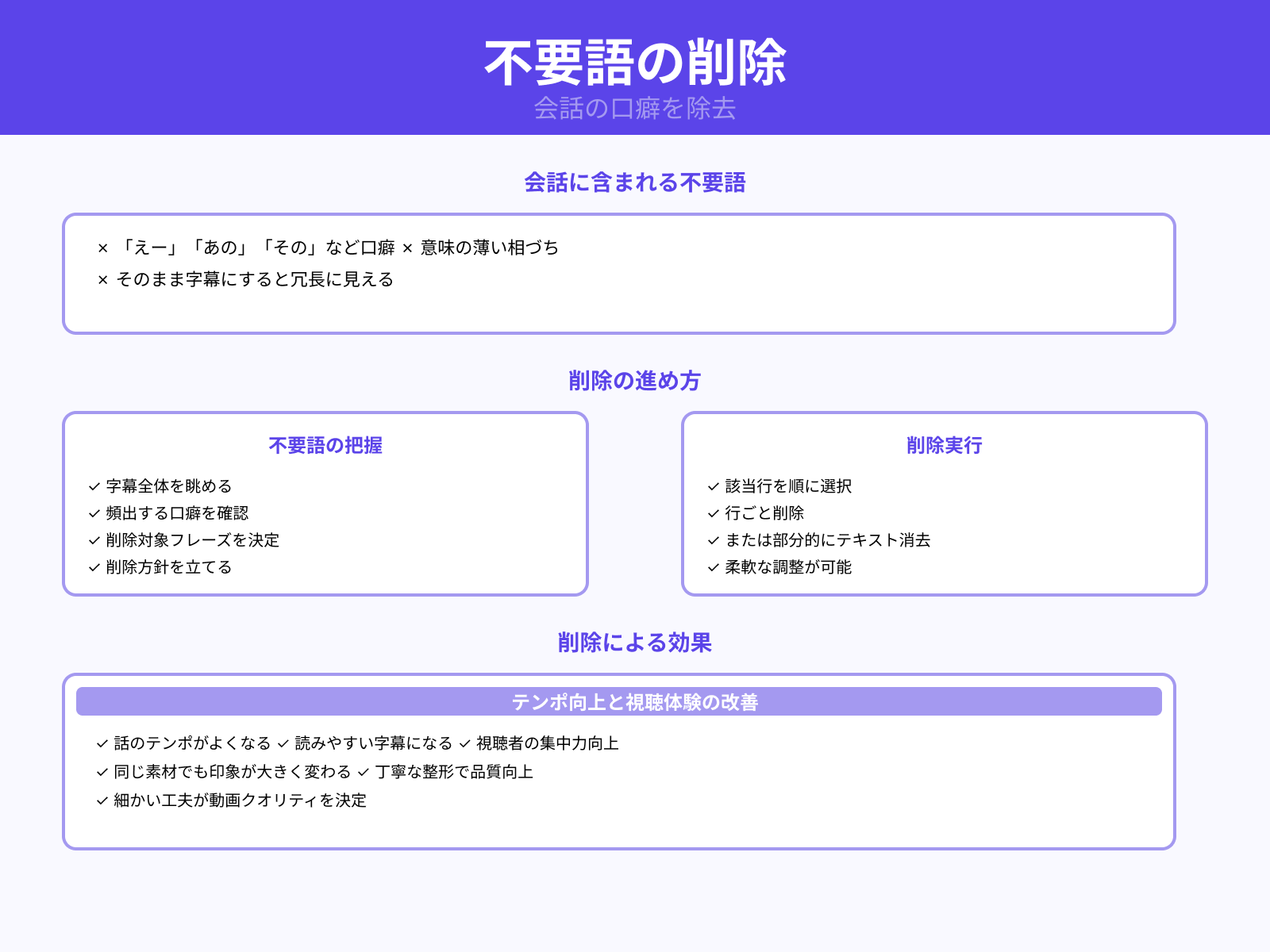1270x952 pixels.
Task: Click the ✓ icon beside 字幕全体を眺める
Action: tap(94, 486)
